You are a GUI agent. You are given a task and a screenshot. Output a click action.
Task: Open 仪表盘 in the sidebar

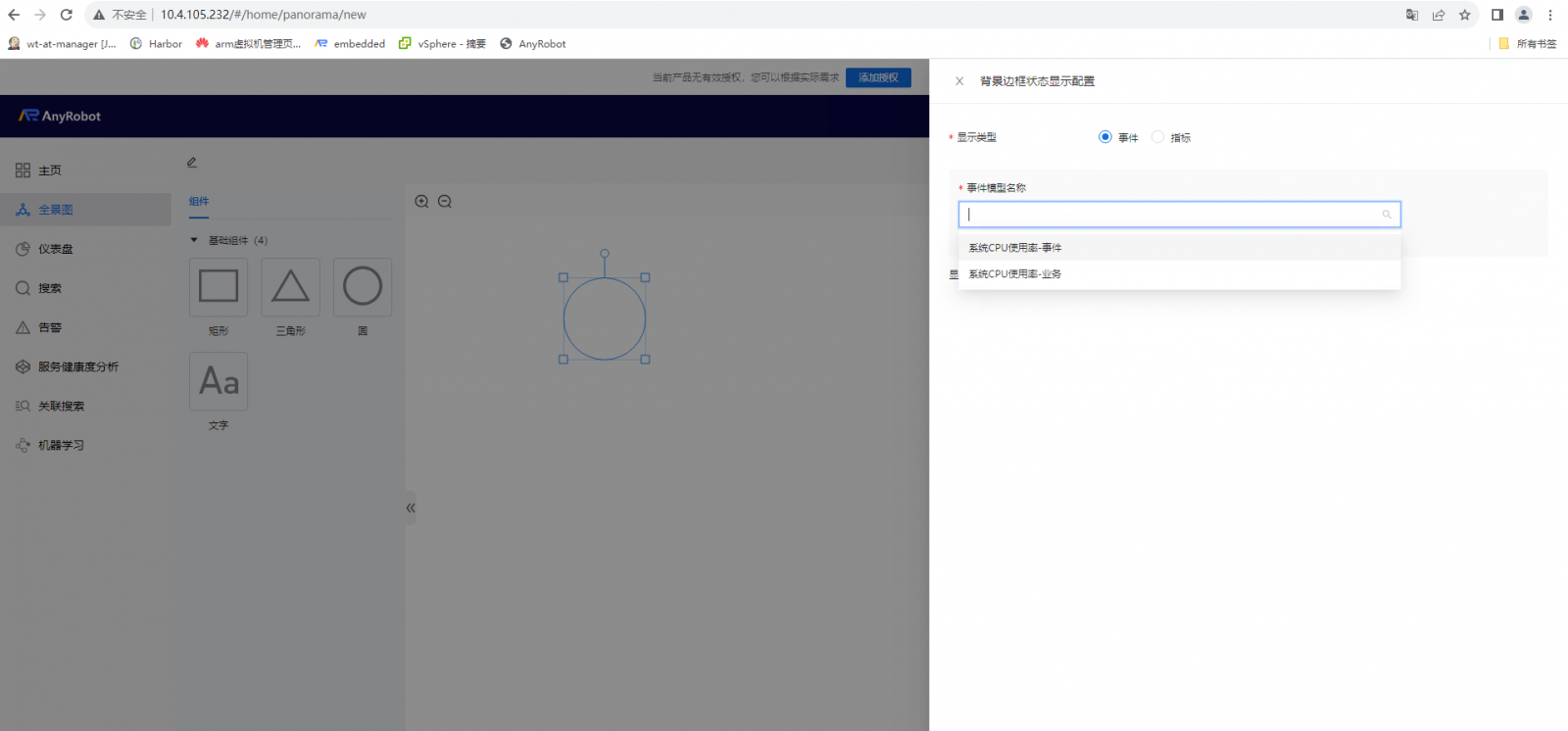tap(85, 249)
